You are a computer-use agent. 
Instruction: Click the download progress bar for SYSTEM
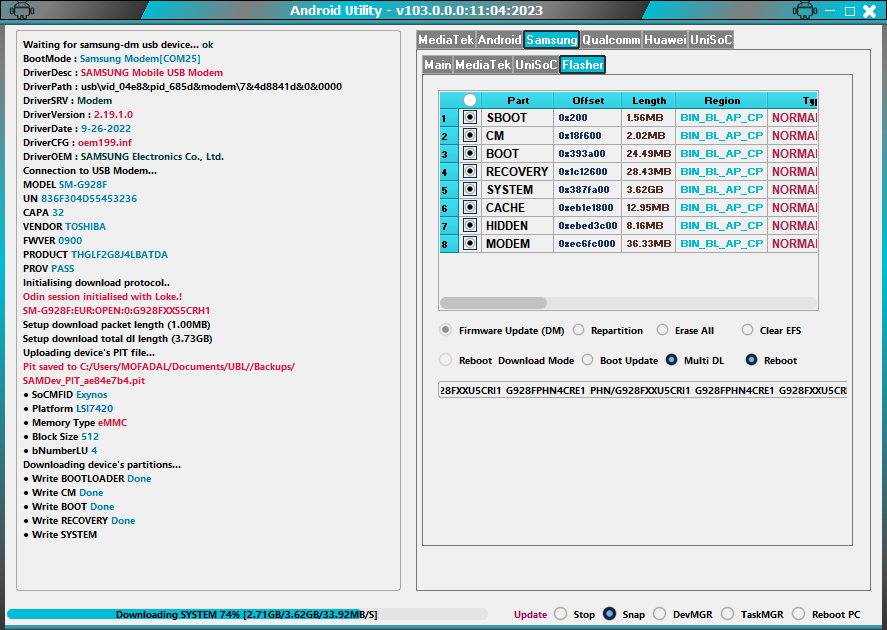point(247,614)
